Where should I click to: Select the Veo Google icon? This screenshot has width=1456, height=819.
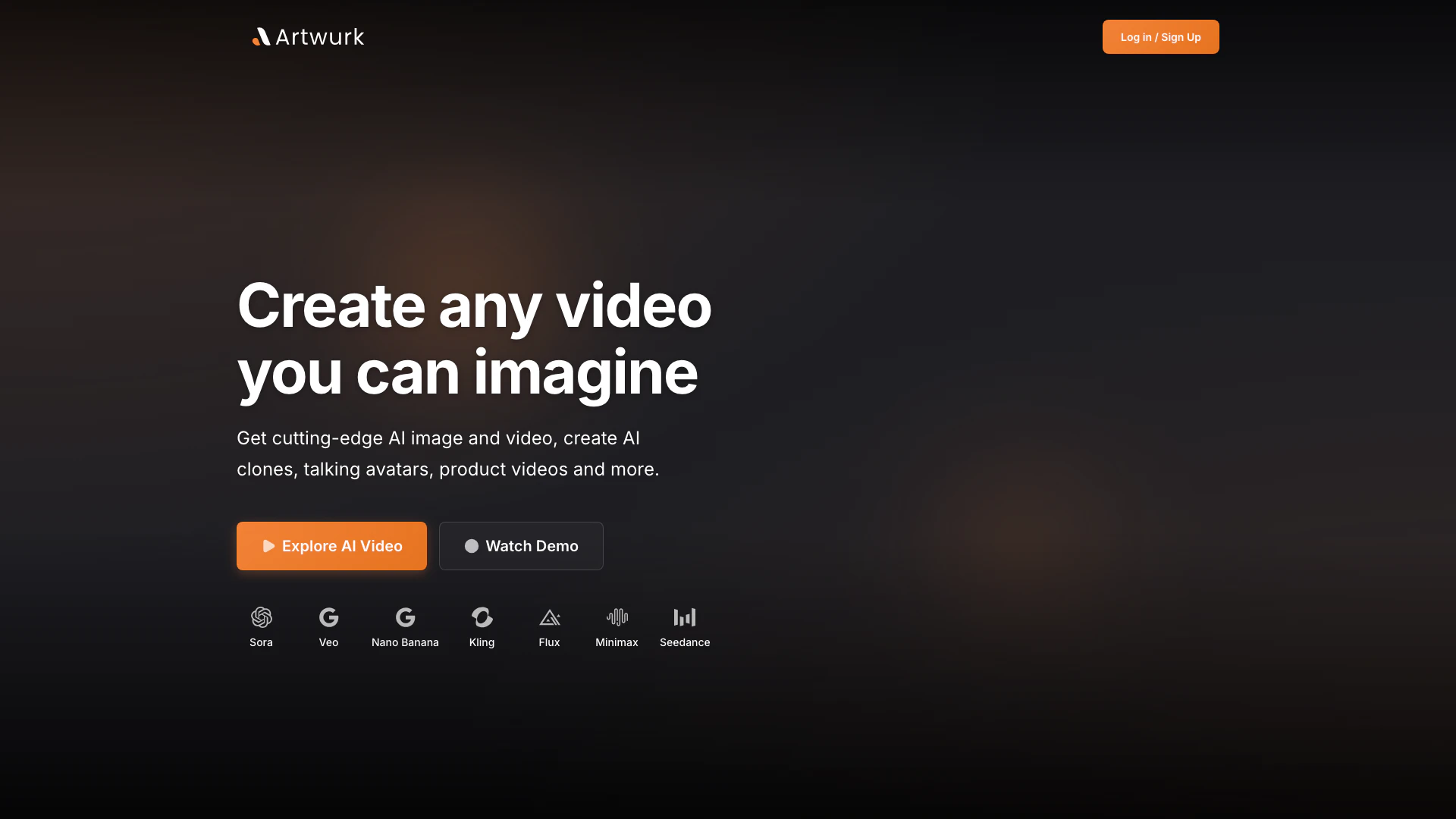(x=328, y=617)
